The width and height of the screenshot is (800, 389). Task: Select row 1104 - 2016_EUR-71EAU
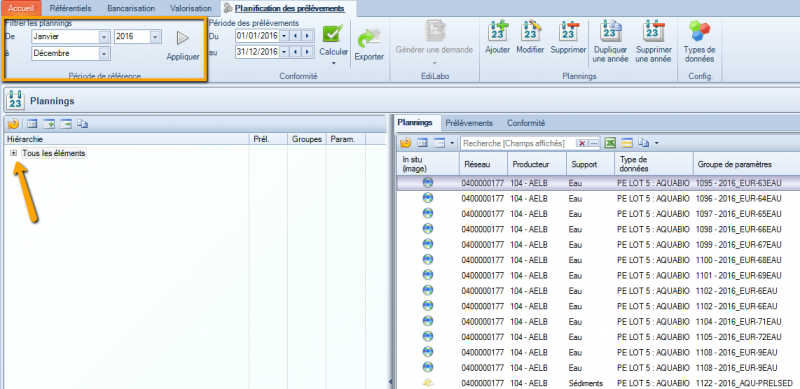(597, 322)
